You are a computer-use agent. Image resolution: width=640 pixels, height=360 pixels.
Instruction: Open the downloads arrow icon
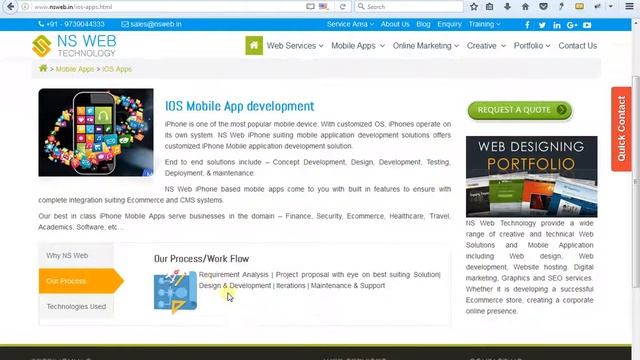[507, 7]
